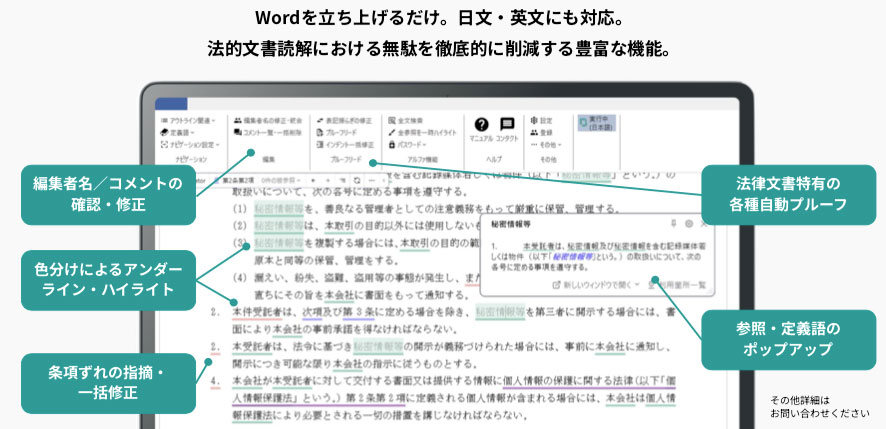Click the lock icon beside パスワード

392,144
